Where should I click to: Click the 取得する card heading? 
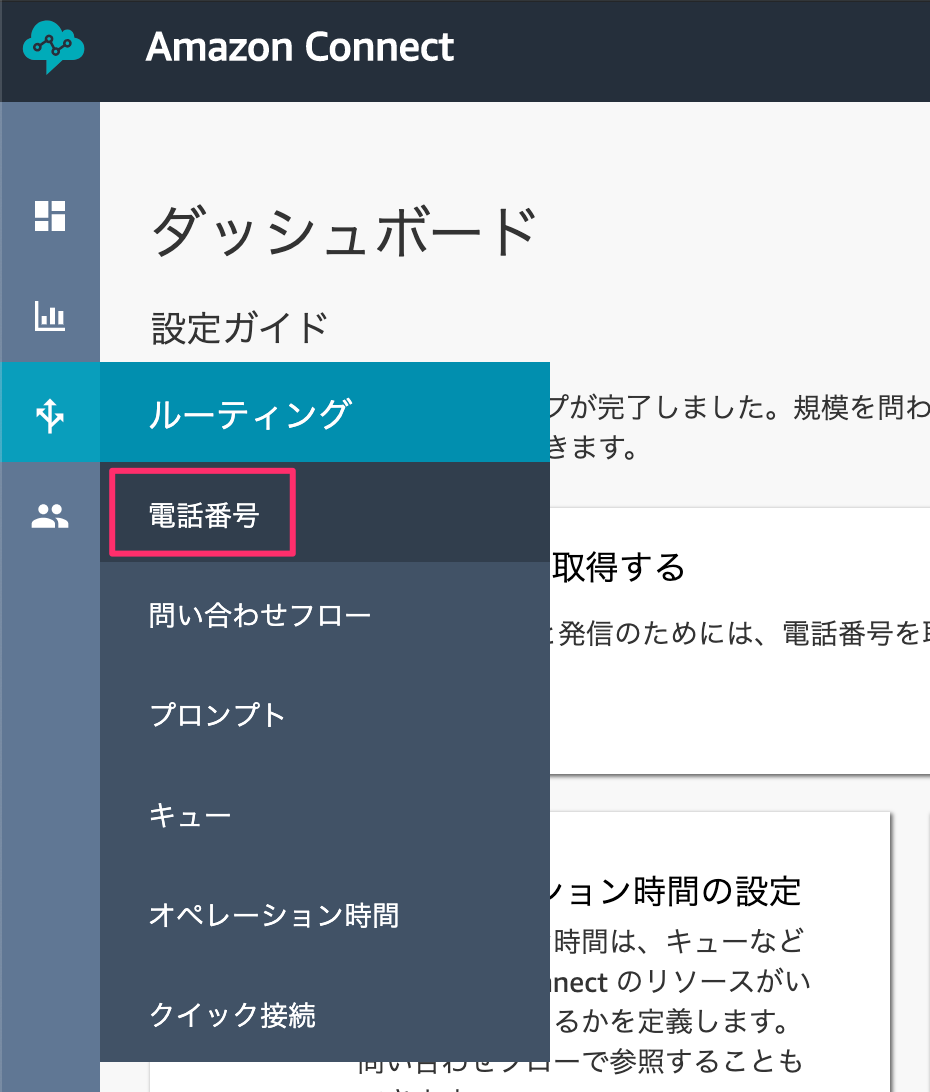pos(619,567)
